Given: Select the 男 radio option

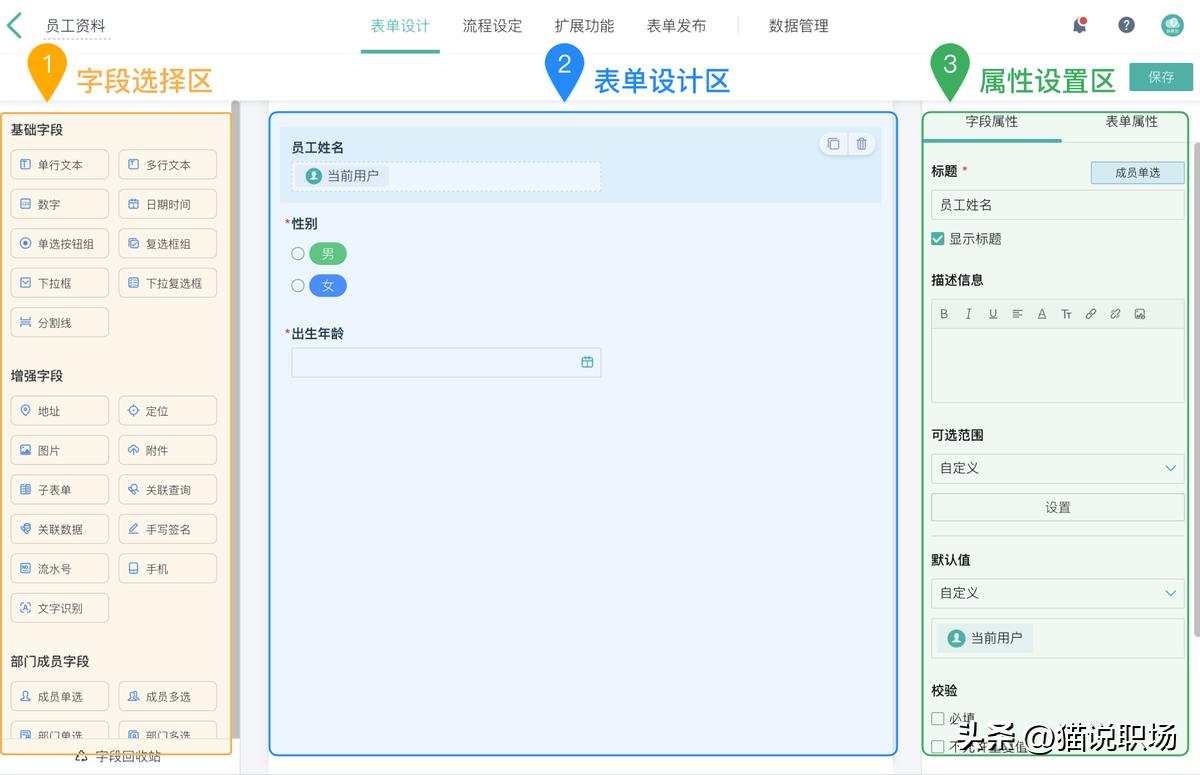Looking at the screenshot, I should pyautogui.click(x=298, y=253).
